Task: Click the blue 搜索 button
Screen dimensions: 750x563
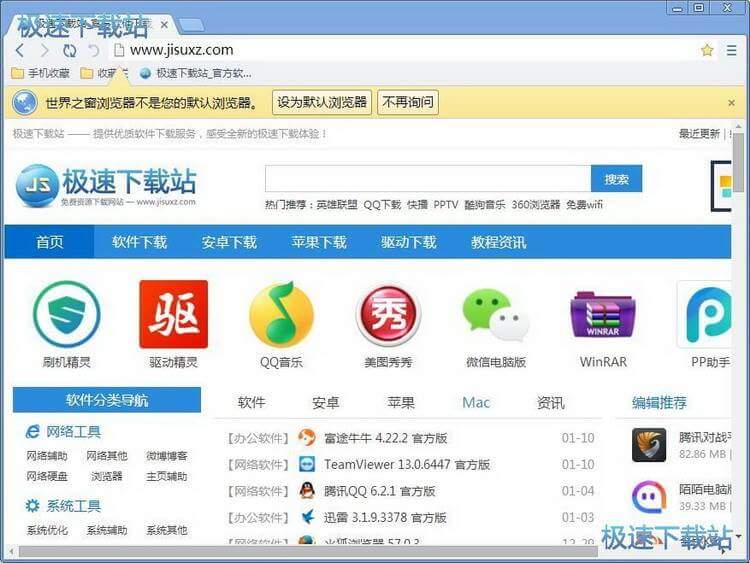Action: (x=616, y=179)
